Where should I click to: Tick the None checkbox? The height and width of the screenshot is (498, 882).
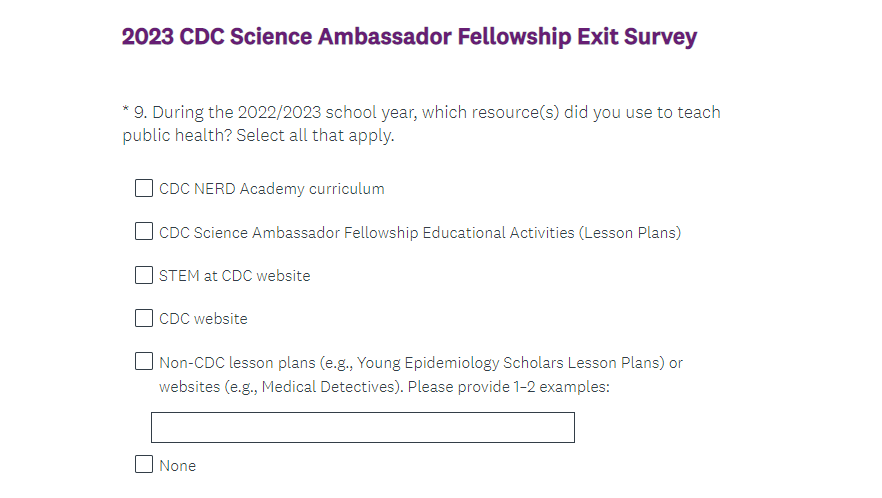pos(144,465)
